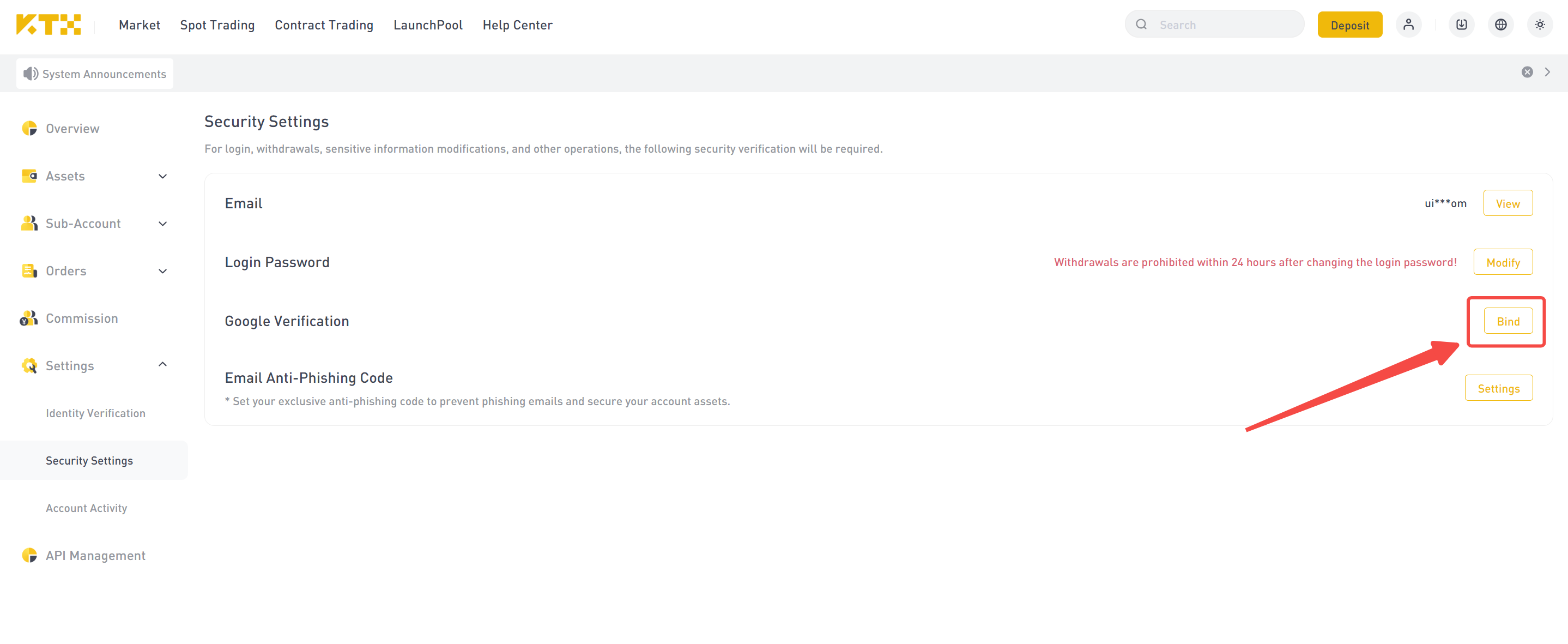Screen dimensions: 1568x644
Task: Open the Market menu
Action: point(140,25)
